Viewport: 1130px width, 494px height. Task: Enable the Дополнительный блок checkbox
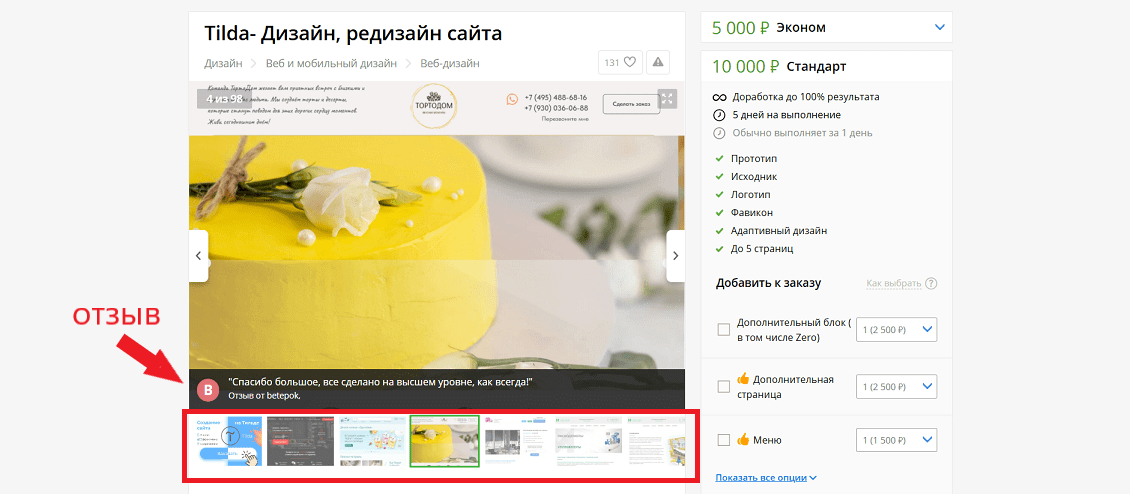click(724, 330)
